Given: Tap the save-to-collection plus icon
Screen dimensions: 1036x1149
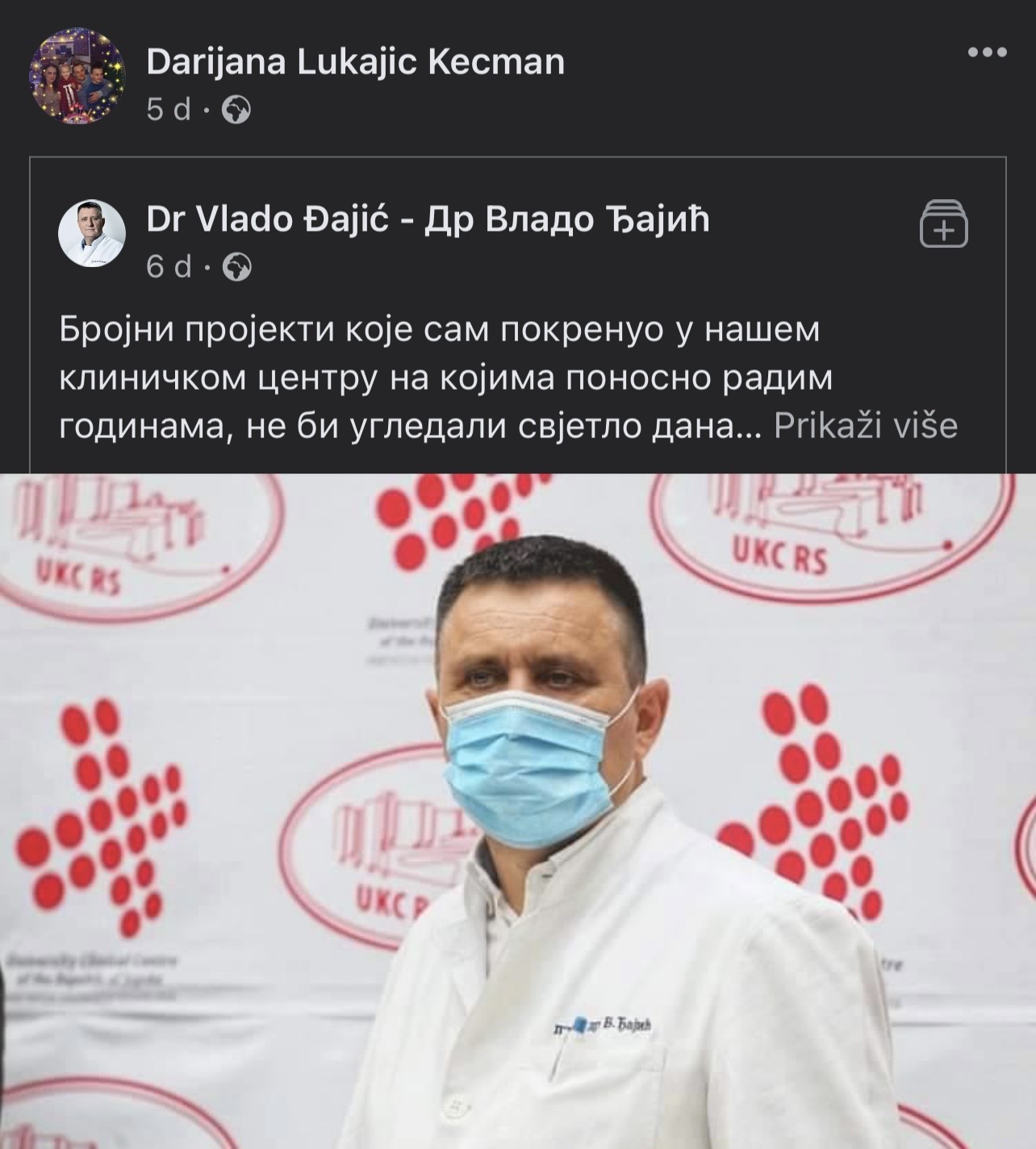Looking at the screenshot, I should click(944, 224).
